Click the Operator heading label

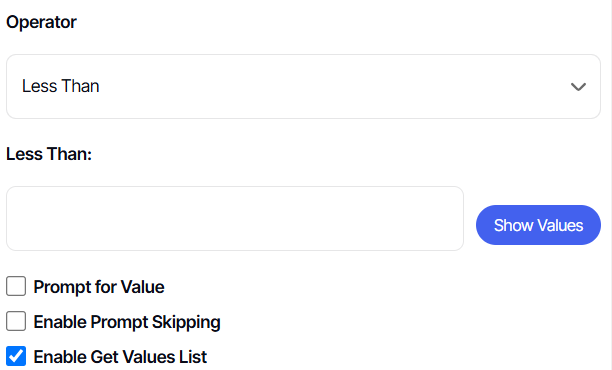coord(41,22)
